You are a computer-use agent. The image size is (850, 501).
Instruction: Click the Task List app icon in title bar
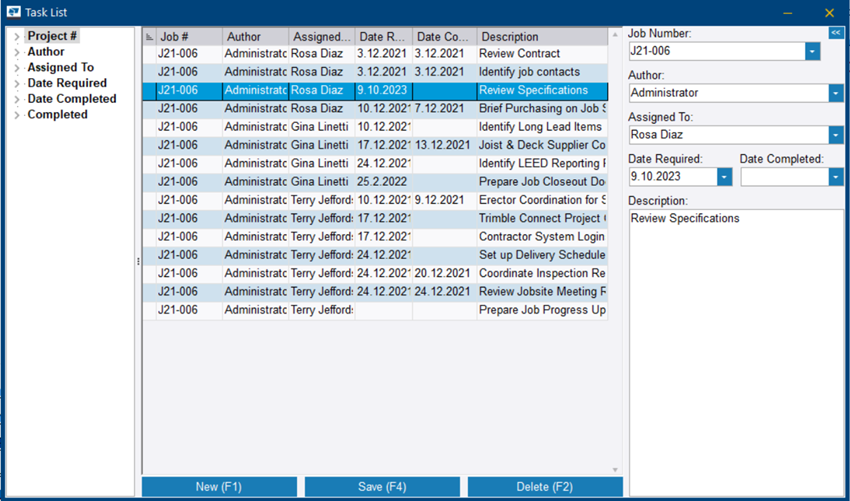(14, 13)
